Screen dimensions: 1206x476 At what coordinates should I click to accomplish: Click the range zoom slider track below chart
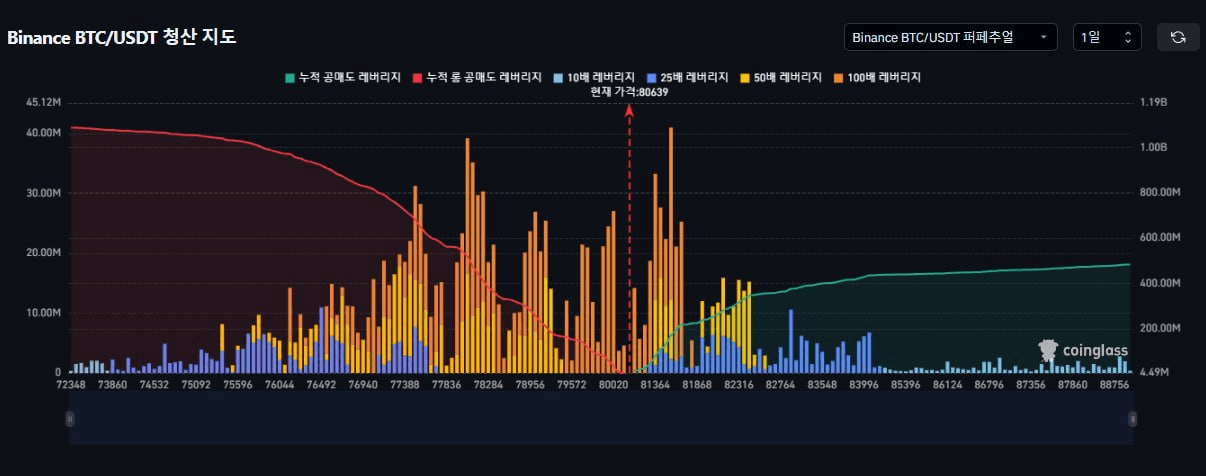point(601,418)
